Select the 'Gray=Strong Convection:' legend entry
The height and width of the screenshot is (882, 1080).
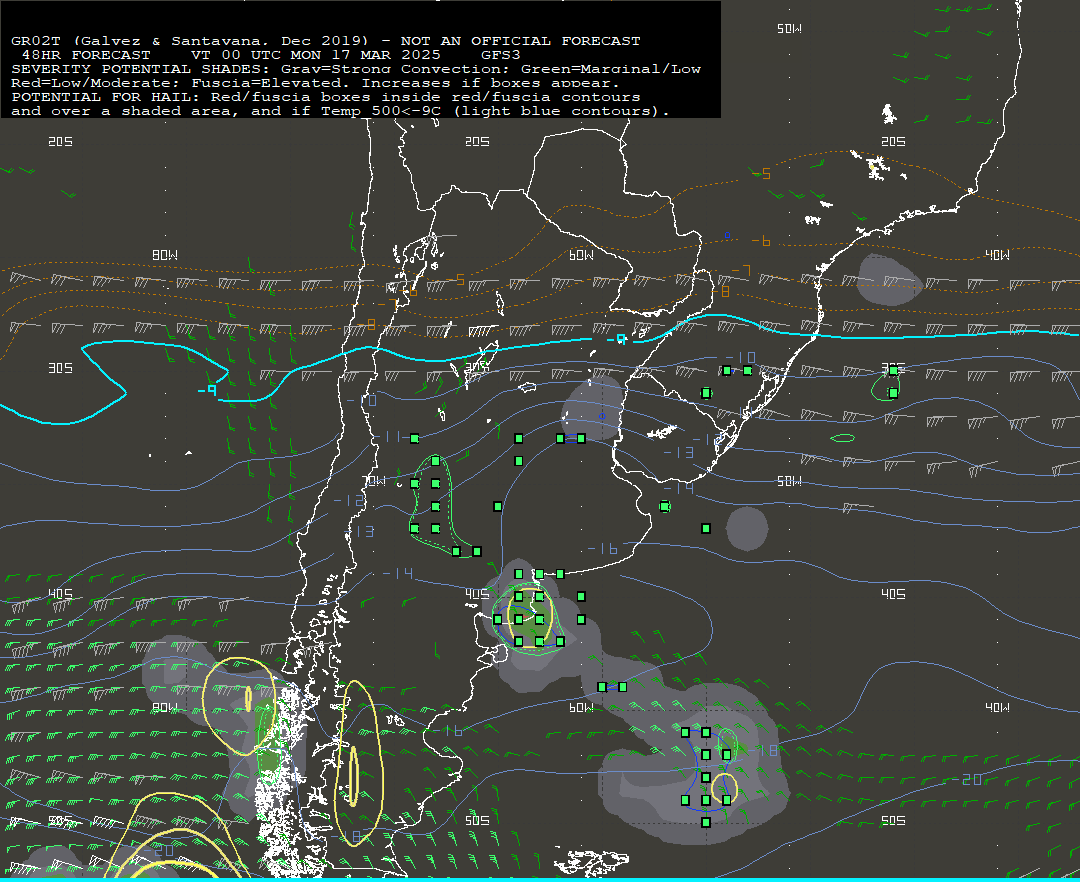pyautogui.click(x=395, y=69)
